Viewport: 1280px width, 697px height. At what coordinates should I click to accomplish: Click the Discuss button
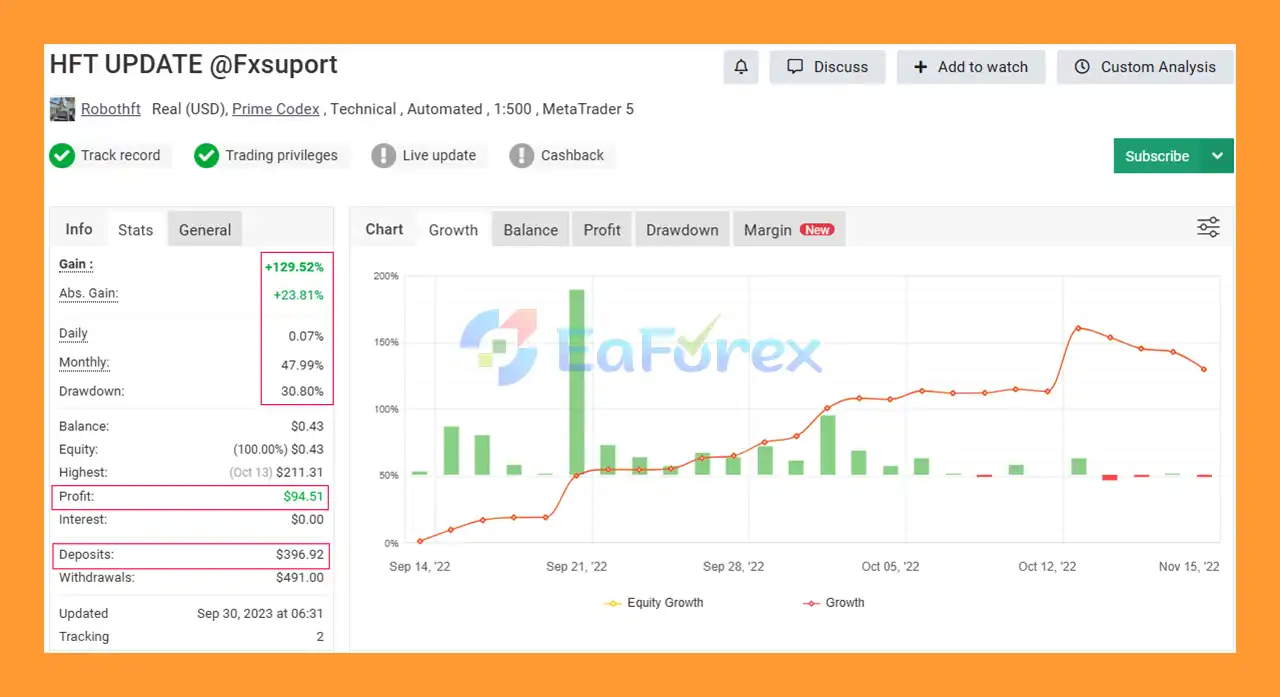coord(827,67)
